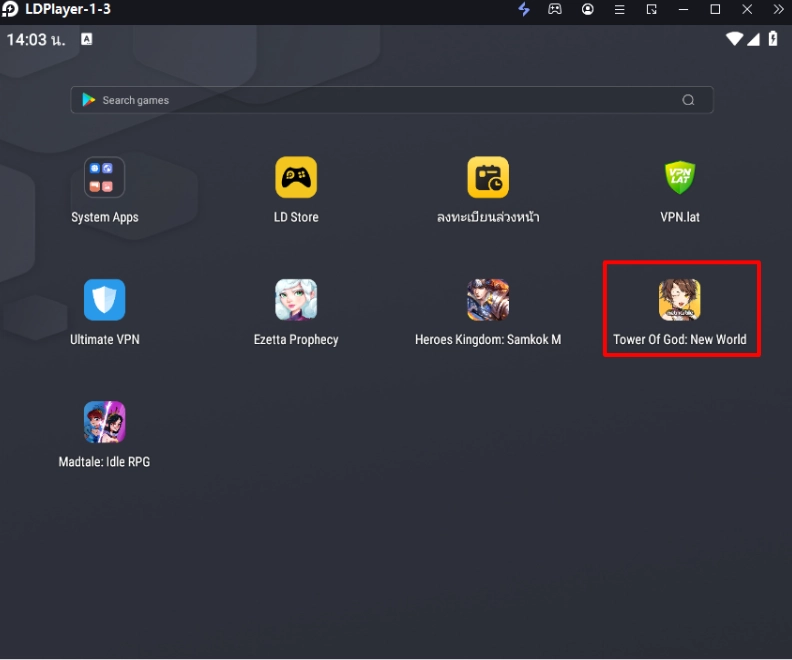Click the Wi-Fi status icon
The width and height of the screenshot is (792, 660).
point(734,39)
